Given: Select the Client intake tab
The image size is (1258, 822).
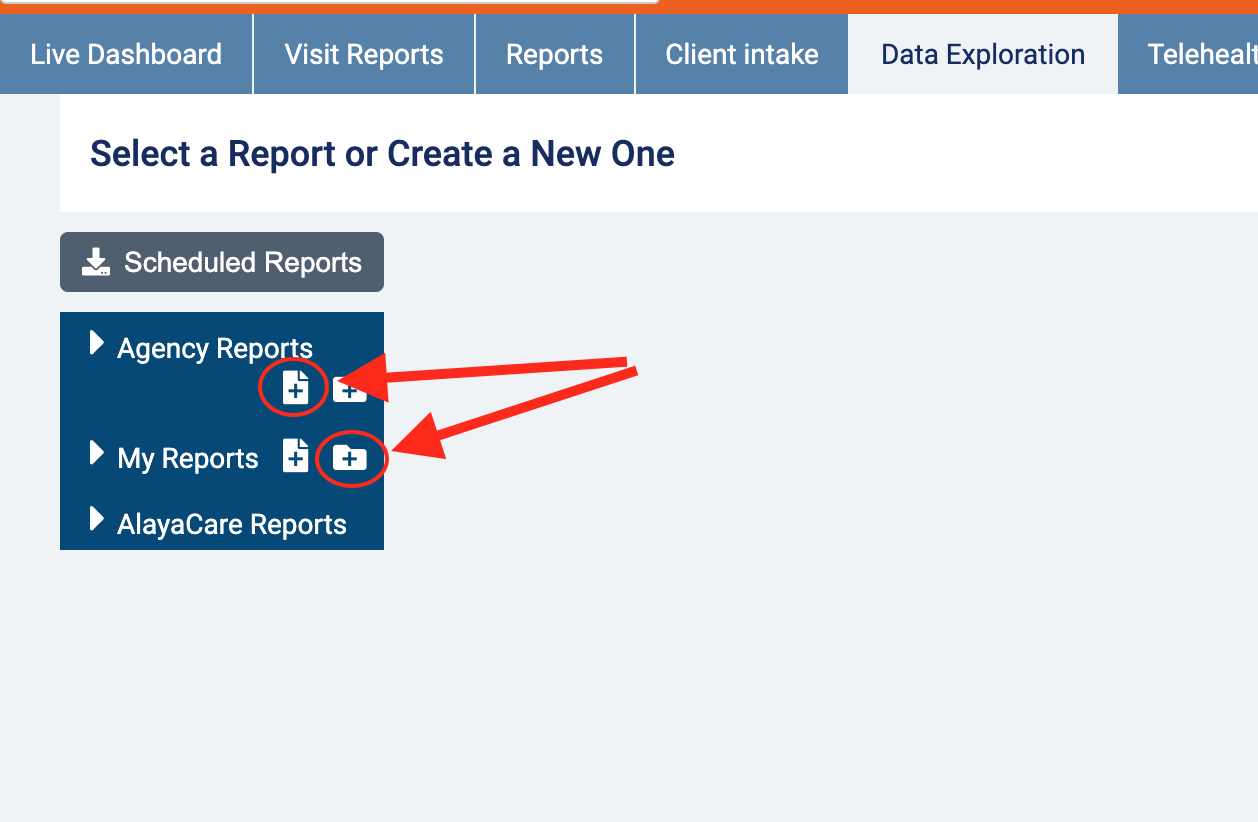Looking at the screenshot, I should click(741, 54).
